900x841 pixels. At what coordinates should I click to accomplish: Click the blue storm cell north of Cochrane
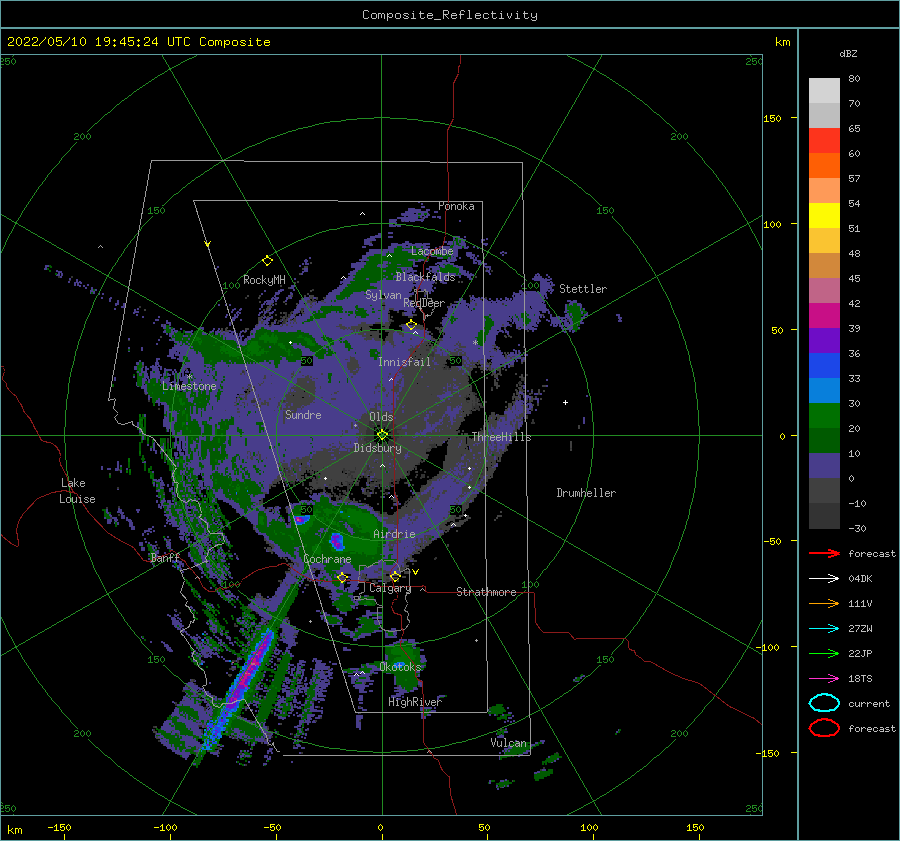point(336,541)
